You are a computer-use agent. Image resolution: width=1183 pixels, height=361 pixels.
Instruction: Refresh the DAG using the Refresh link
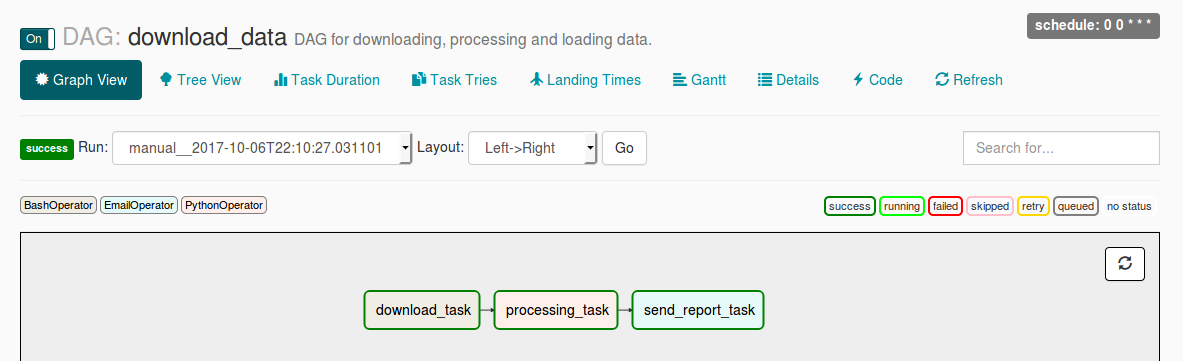[969, 80]
